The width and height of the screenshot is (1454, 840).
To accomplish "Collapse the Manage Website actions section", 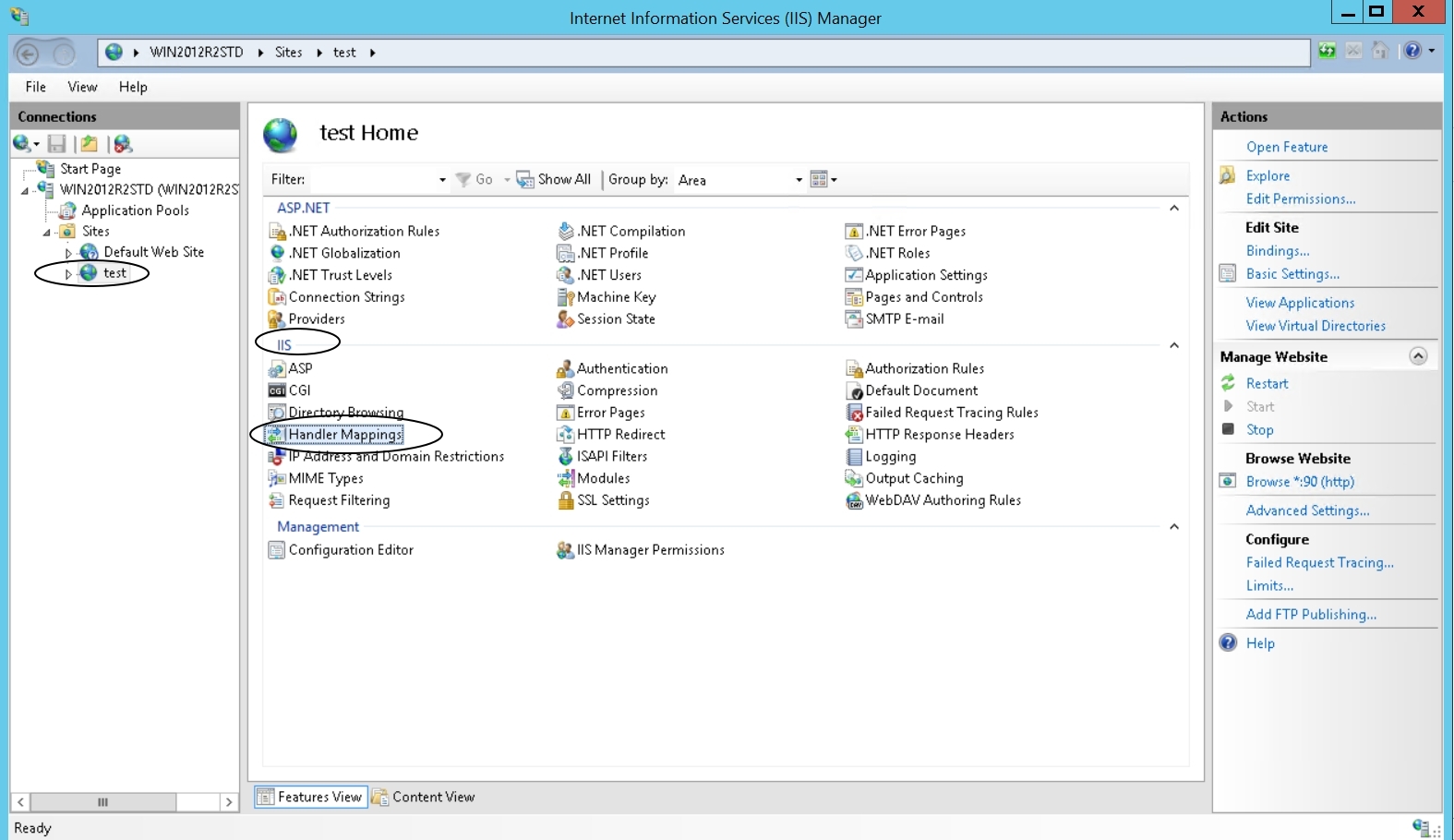I will (1419, 356).
